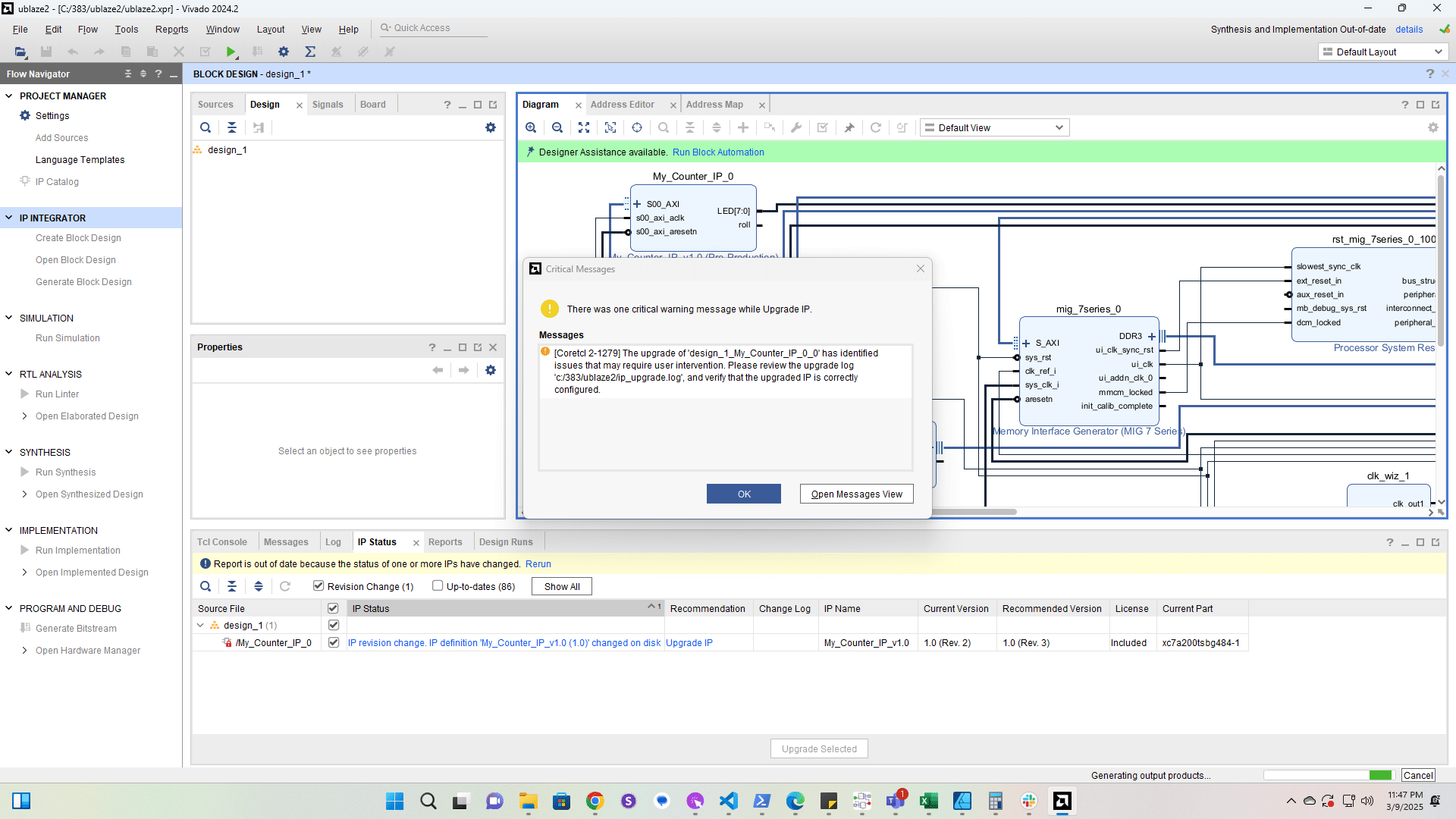The width and height of the screenshot is (1456, 819).
Task: Enable the Up-to-dates filter checkbox
Action: [438, 585]
